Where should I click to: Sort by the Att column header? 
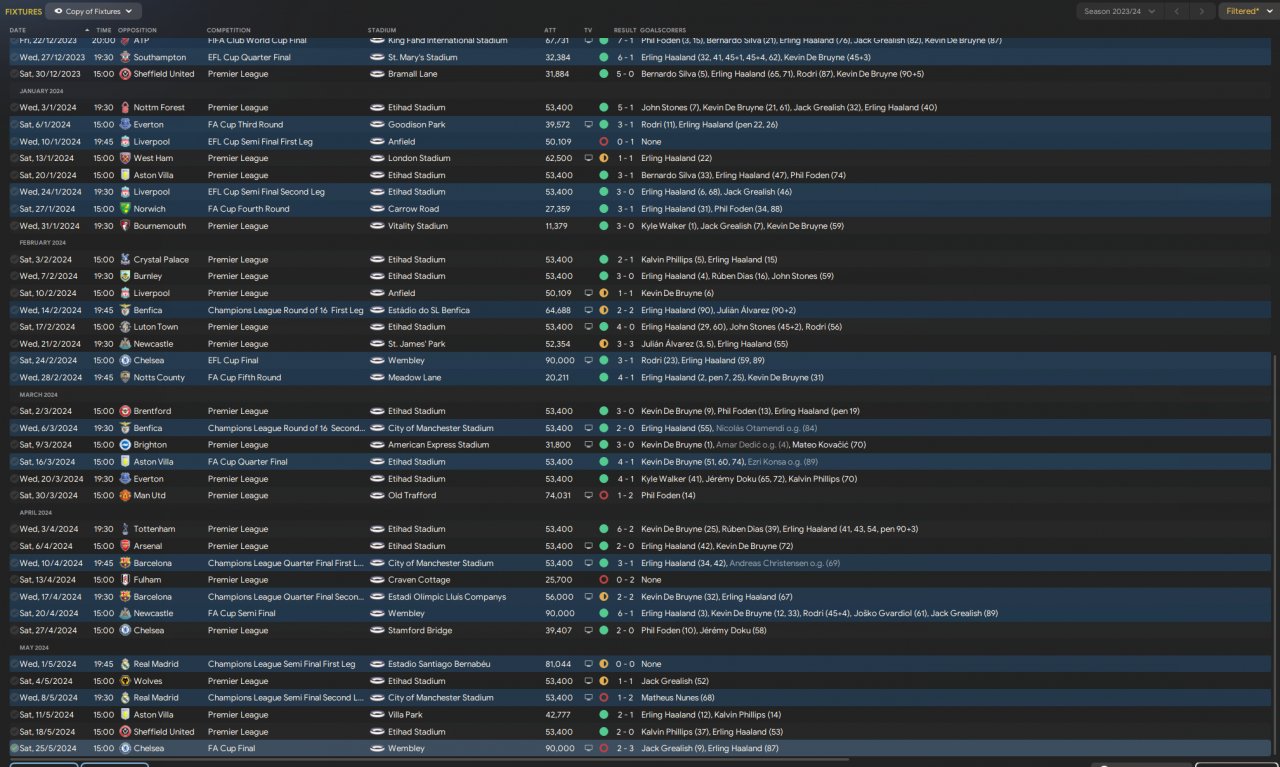click(550, 31)
